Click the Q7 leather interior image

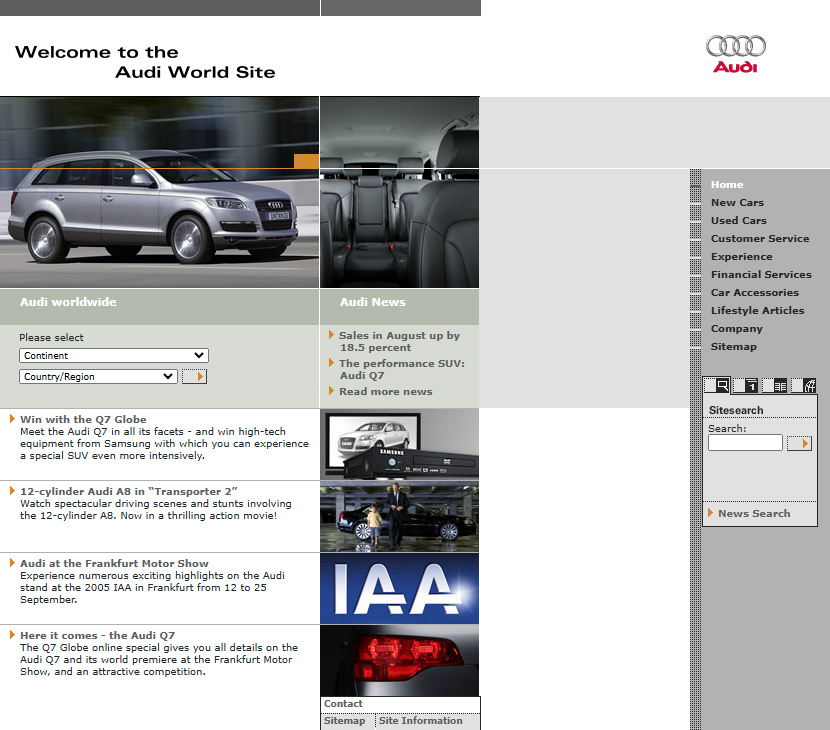[x=400, y=192]
